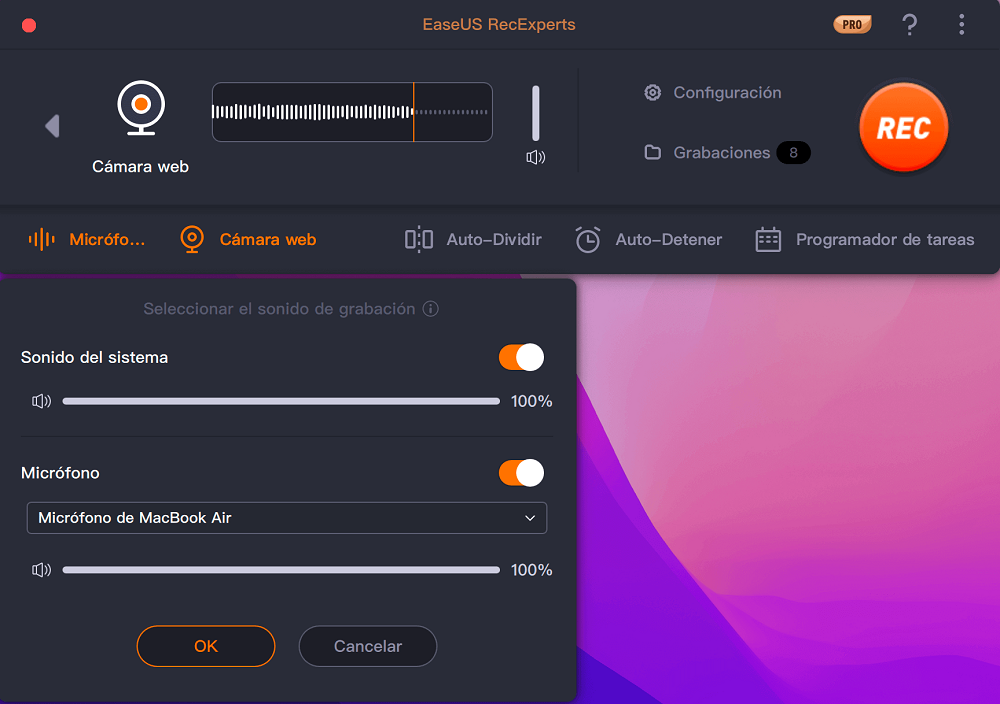This screenshot has width=1000, height=704.
Task: Click the recordings count badge 8
Action: (x=793, y=152)
